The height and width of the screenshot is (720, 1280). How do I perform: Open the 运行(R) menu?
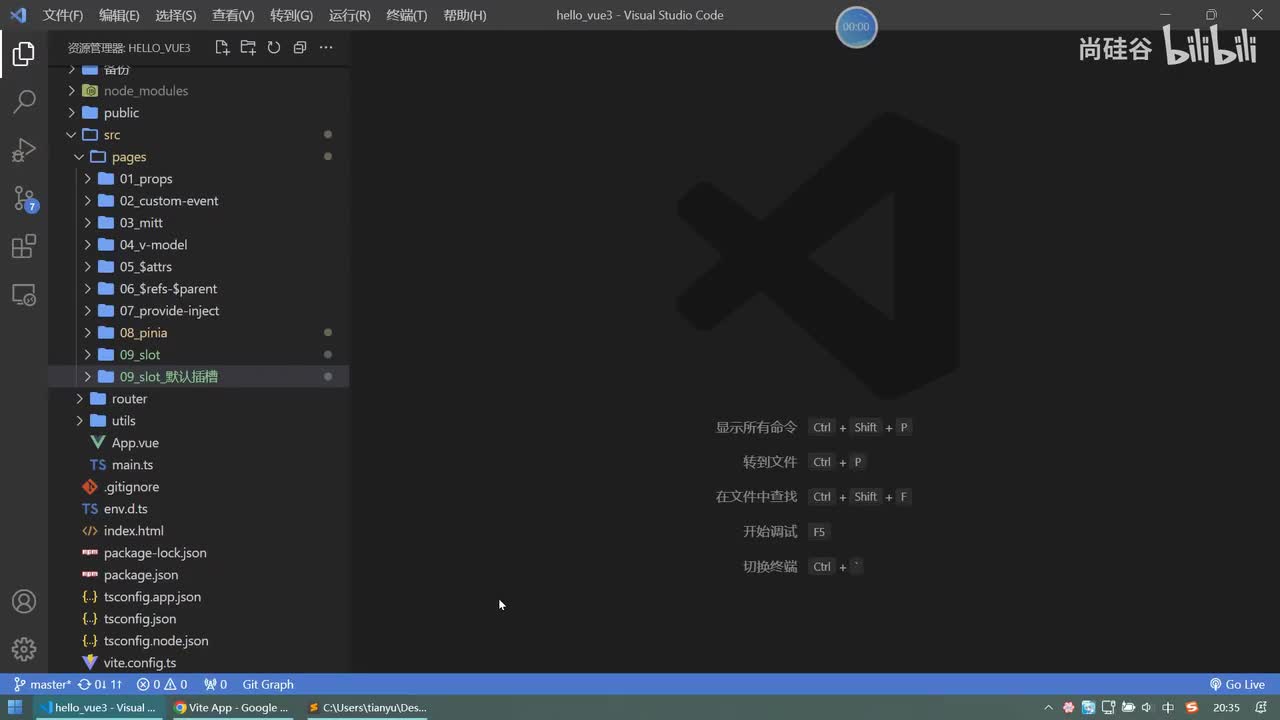coord(349,15)
